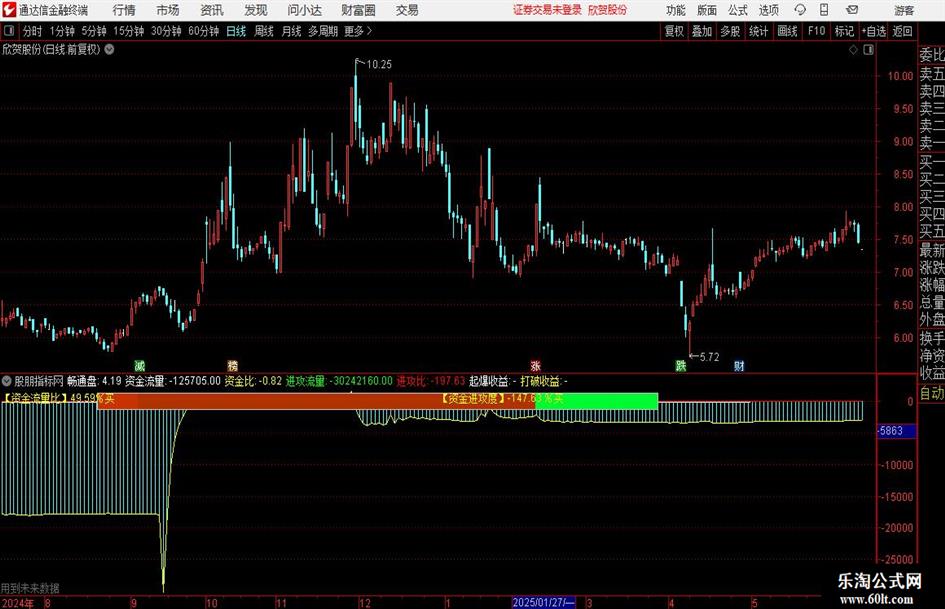Click the red 欣贺股份 stock name link

point(607,10)
